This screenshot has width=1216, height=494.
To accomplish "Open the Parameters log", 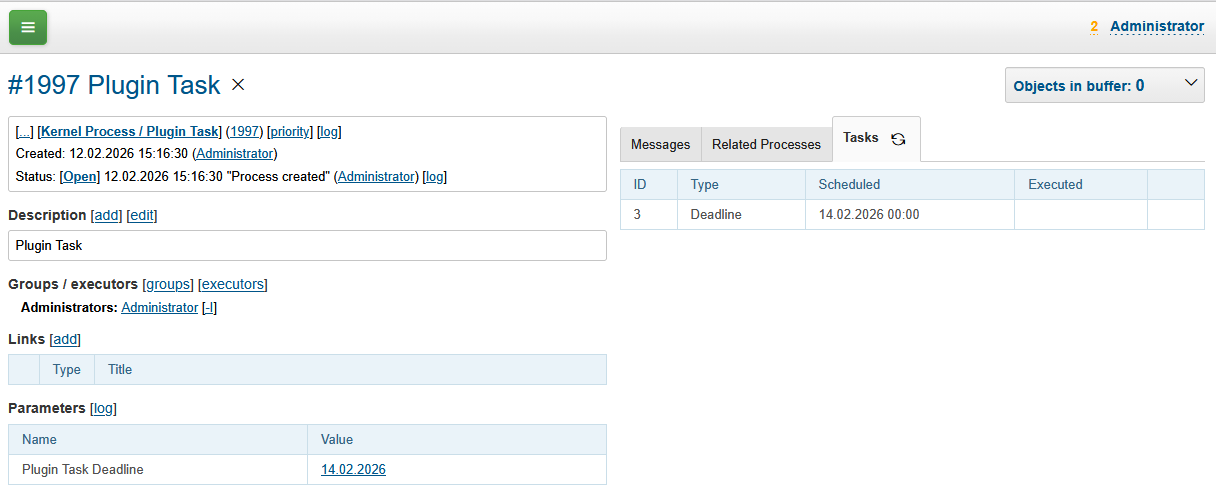I will [104, 409].
